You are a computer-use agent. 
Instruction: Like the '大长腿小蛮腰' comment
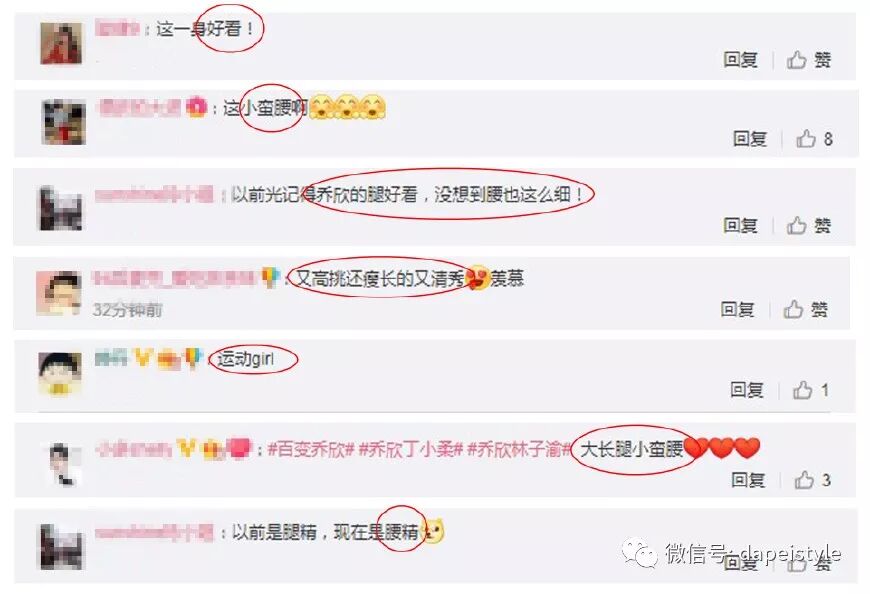coord(812,480)
